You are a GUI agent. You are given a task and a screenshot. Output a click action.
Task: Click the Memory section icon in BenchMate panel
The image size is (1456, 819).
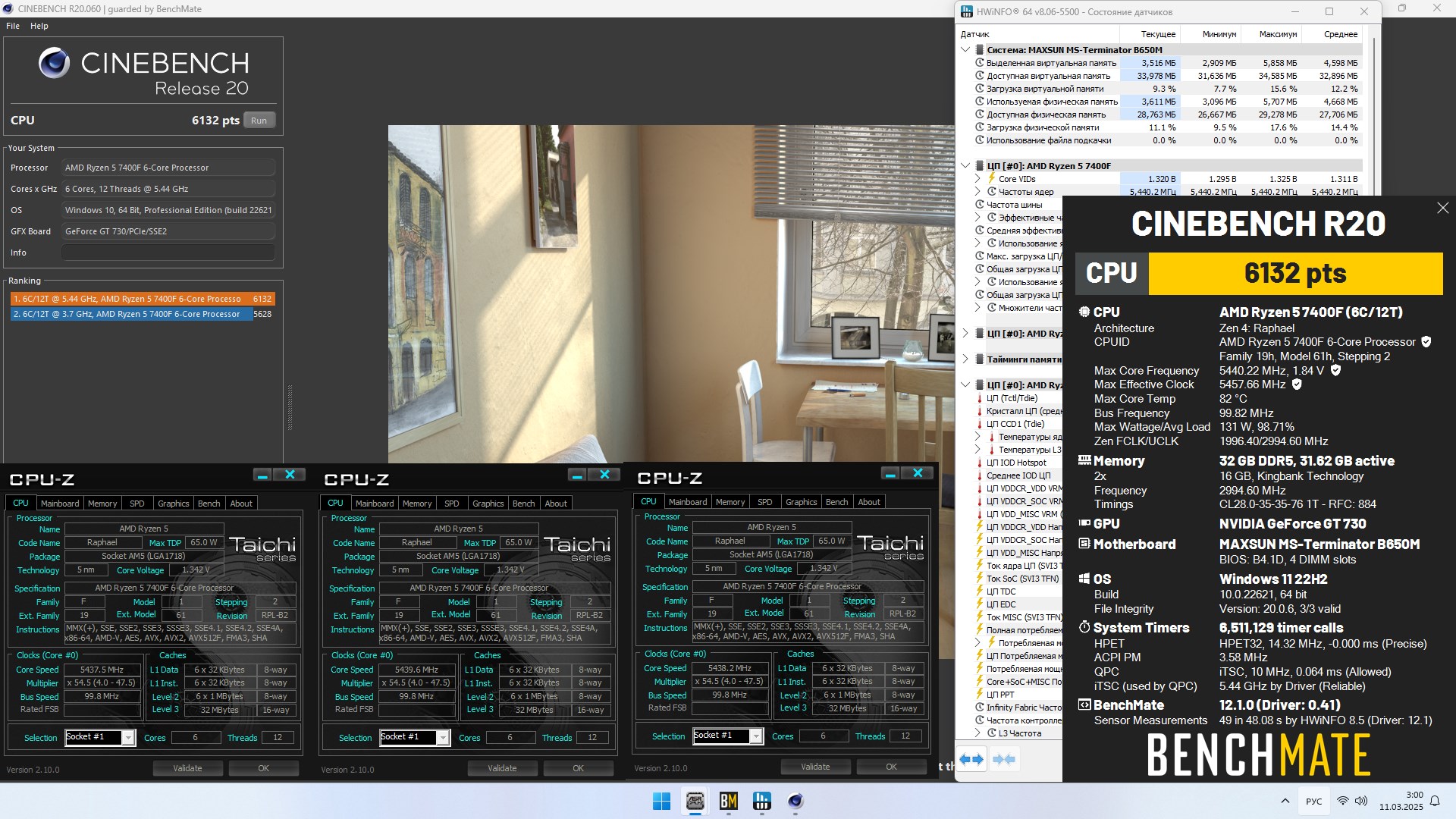point(1084,460)
